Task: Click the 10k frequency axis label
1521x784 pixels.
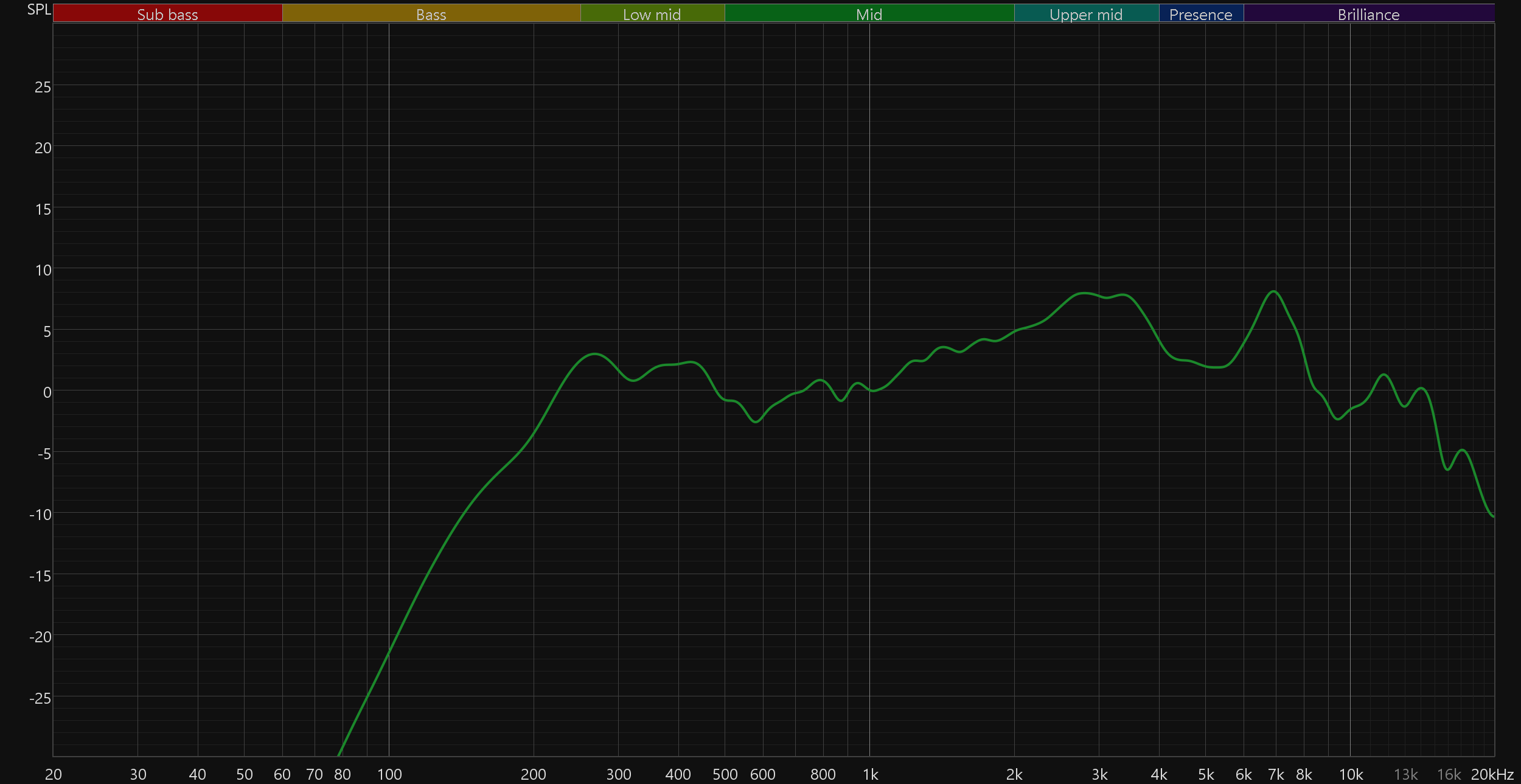Action: click(x=1351, y=774)
